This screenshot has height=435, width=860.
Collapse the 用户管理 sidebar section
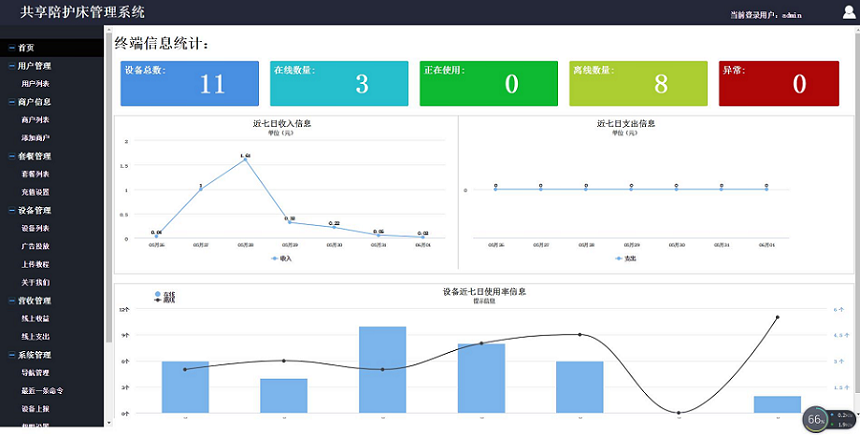click(34, 66)
